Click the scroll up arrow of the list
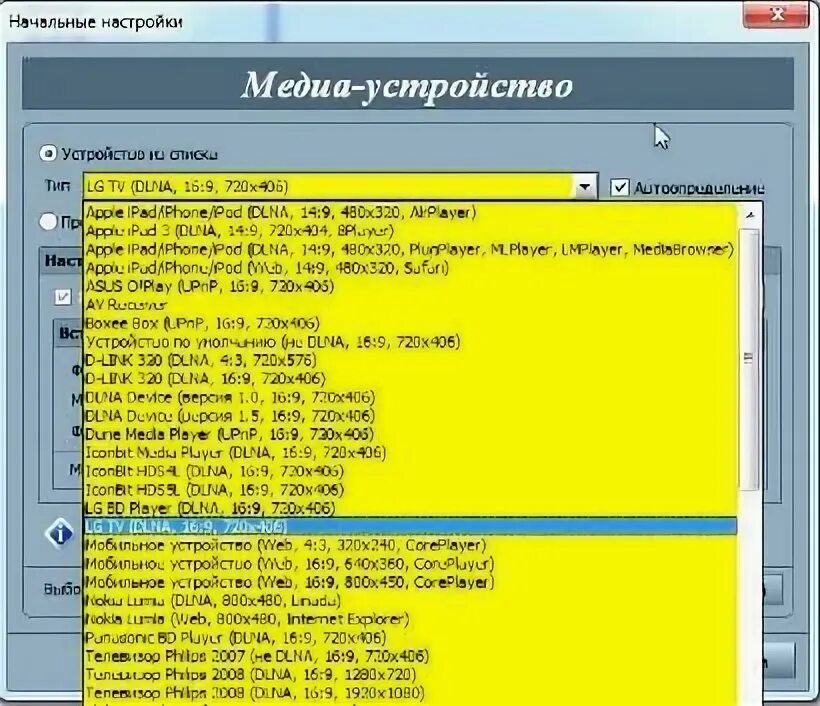The width and height of the screenshot is (820, 706). (750, 214)
